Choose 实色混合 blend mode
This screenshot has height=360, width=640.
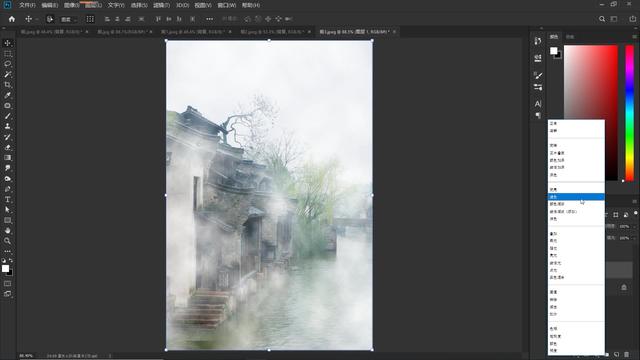[x=576, y=278]
